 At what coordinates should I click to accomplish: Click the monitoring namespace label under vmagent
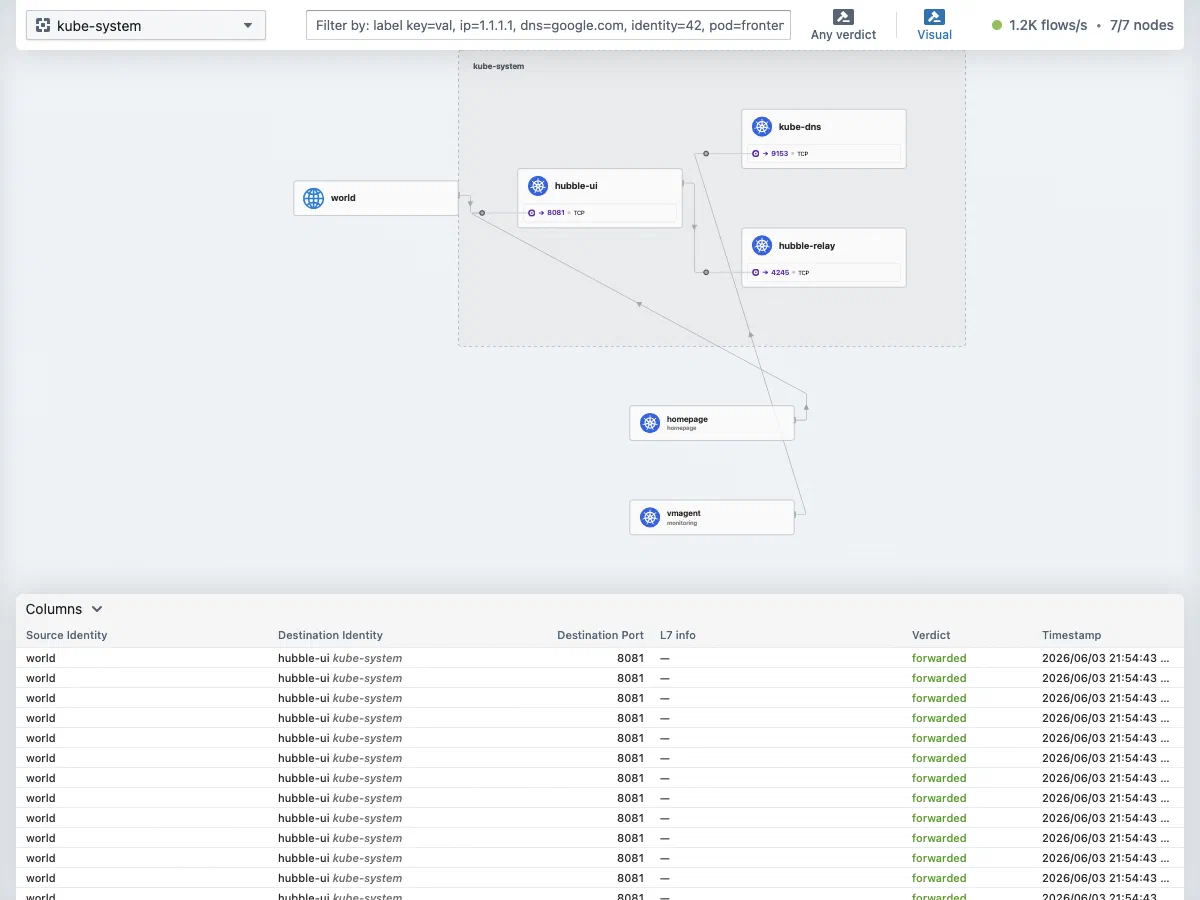click(682, 523)
